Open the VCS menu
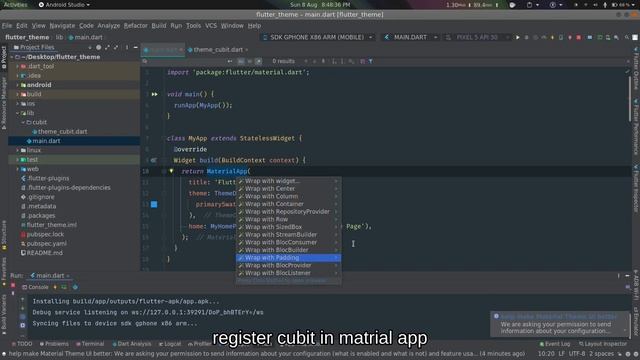This screenshot has height=360, width=640. (x=211, y=26)
